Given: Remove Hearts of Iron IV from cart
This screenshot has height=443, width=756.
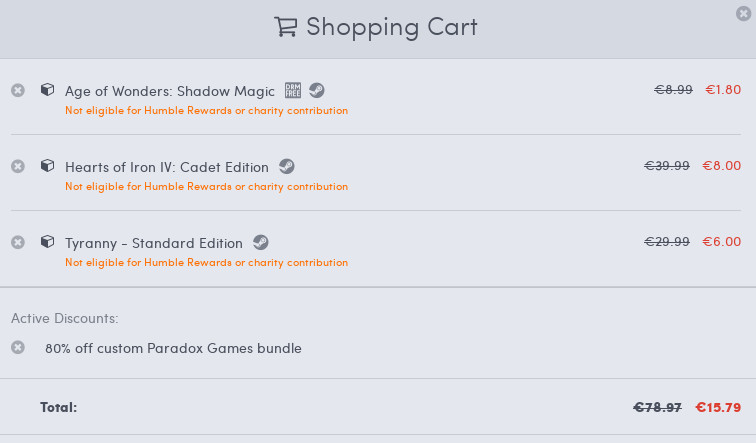Looking at the screenshot, I should (x=18, y=166).
